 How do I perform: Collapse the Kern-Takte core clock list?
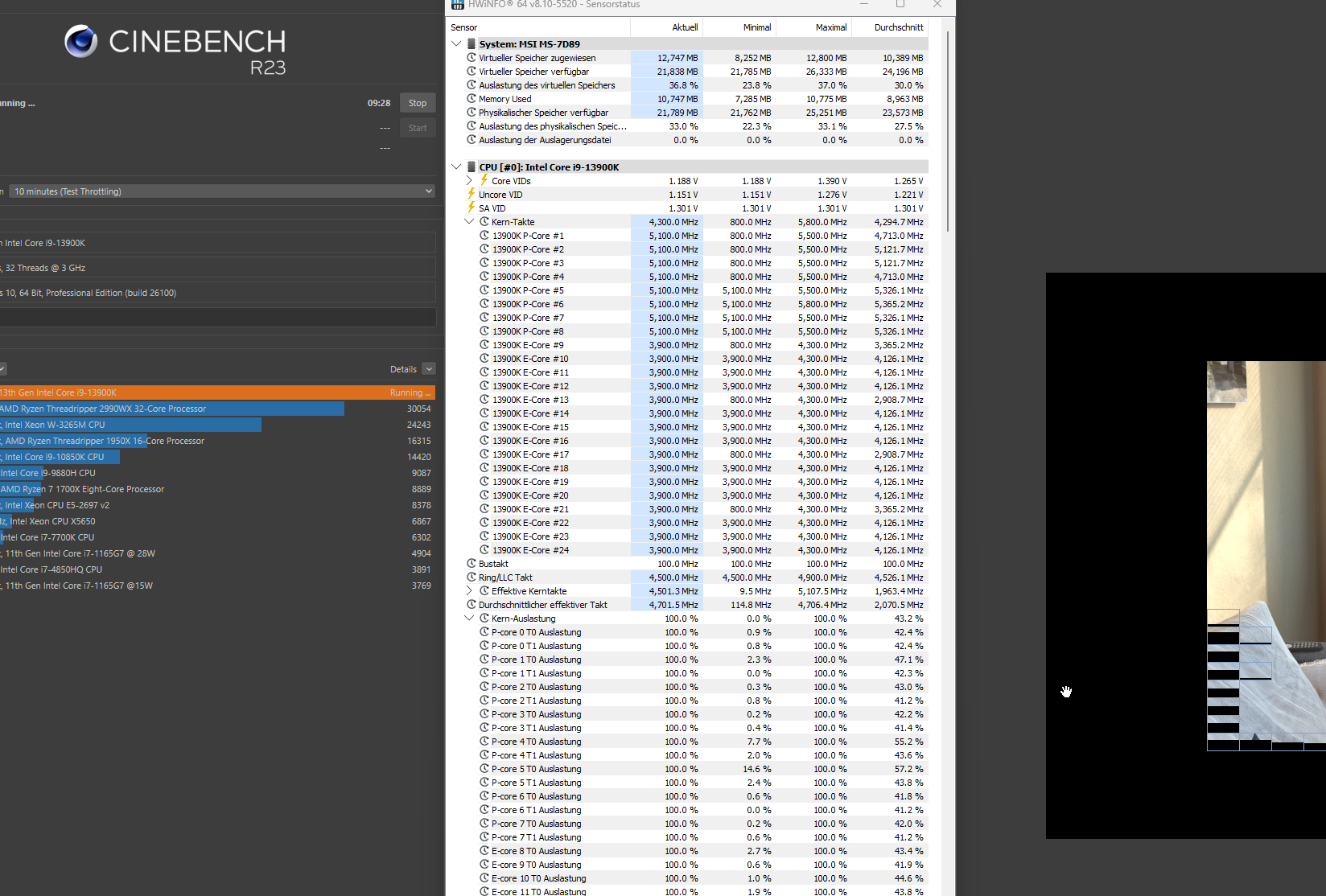[x=470, y=222]
